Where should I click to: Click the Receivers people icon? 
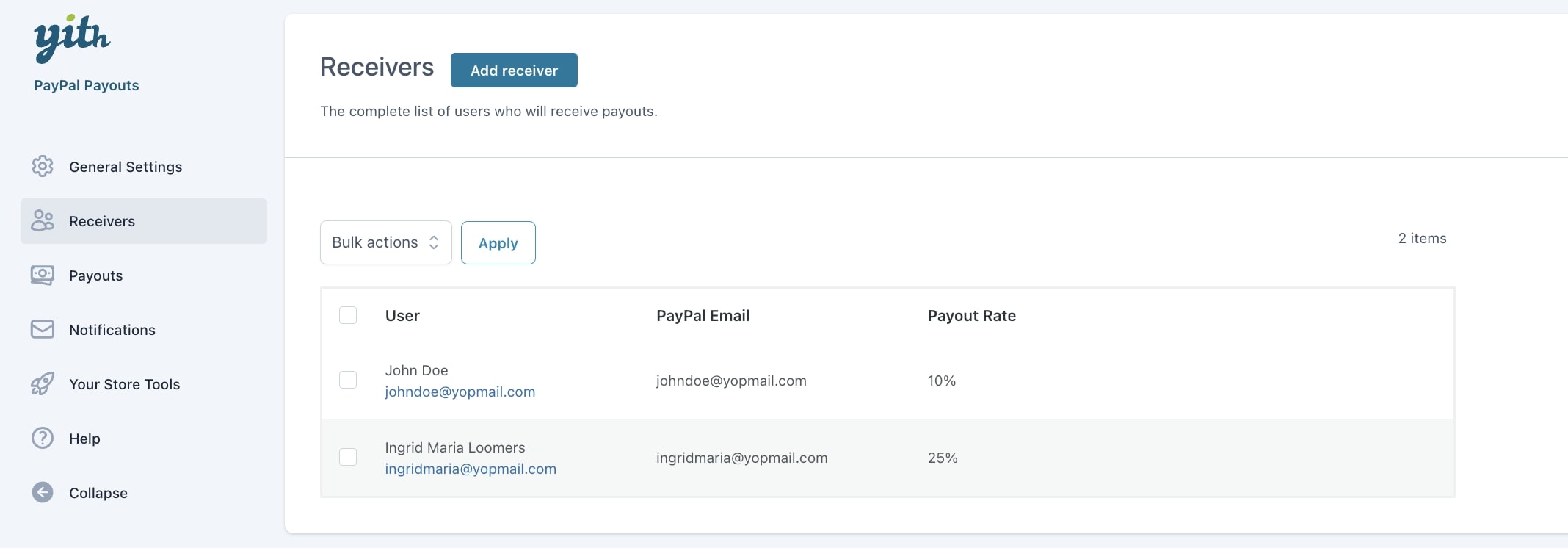pos(43,221)
